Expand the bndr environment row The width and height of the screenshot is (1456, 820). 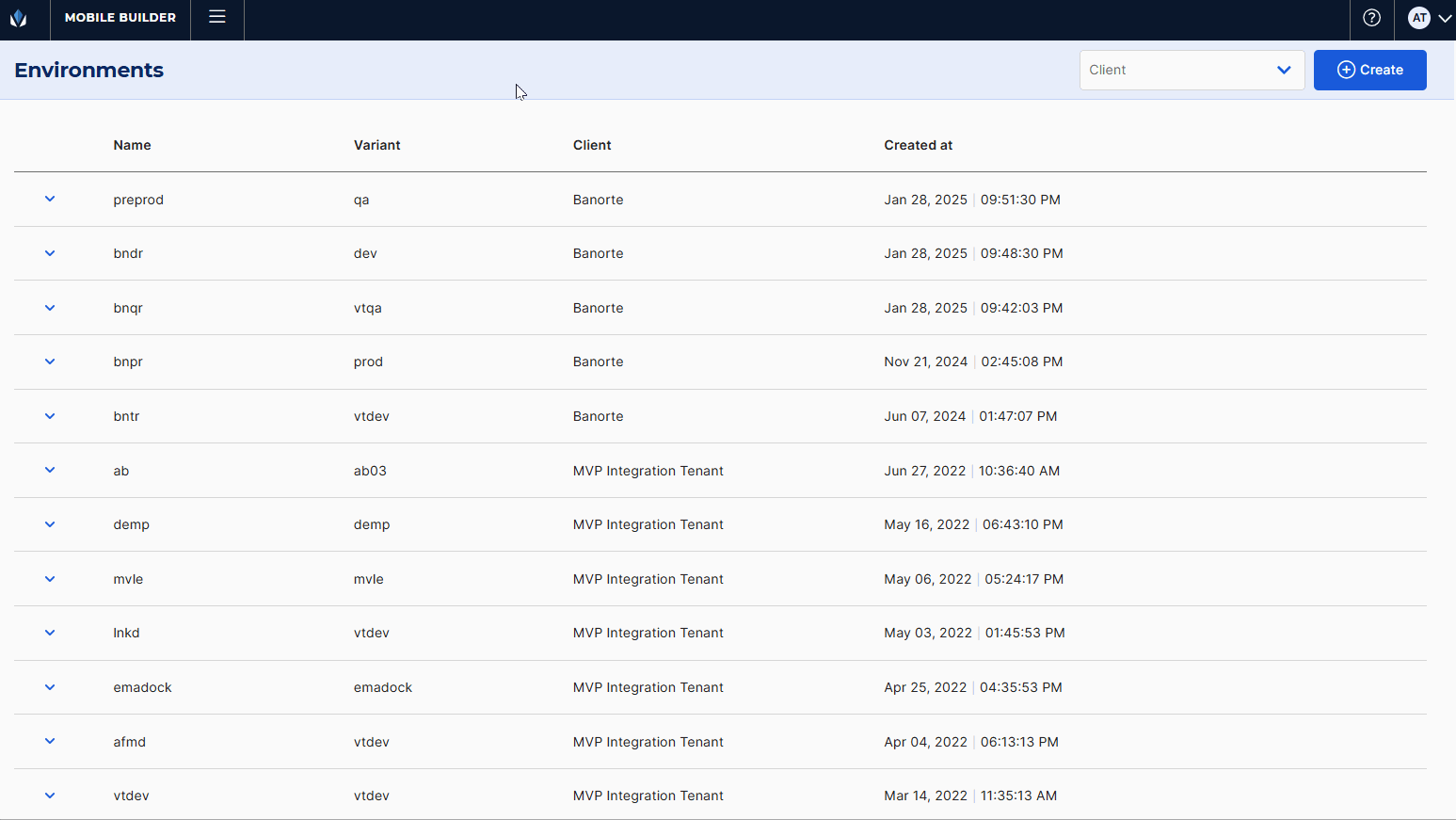pyautogui.click(x=50, y=253)
